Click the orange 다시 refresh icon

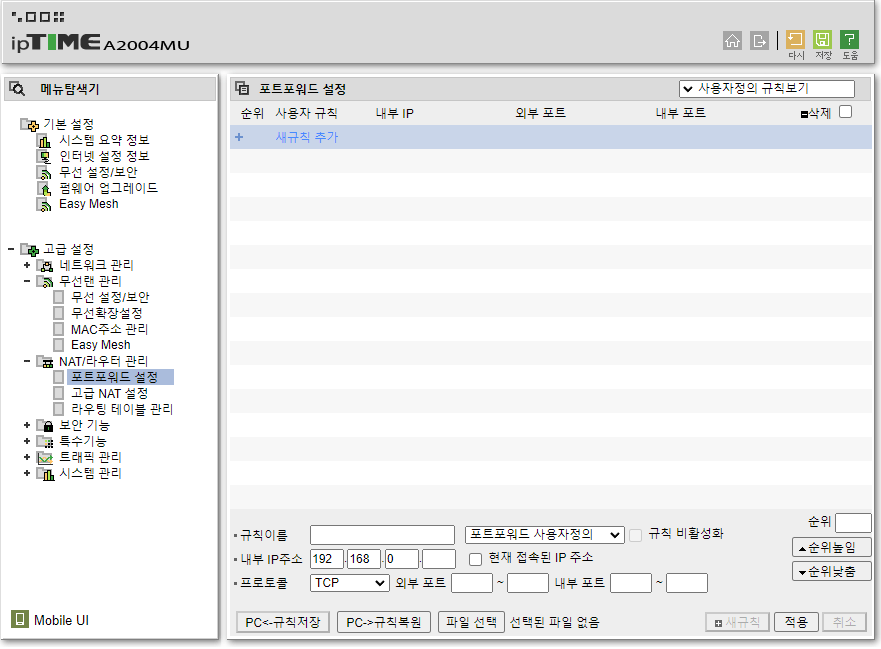[x=795, y=40]
